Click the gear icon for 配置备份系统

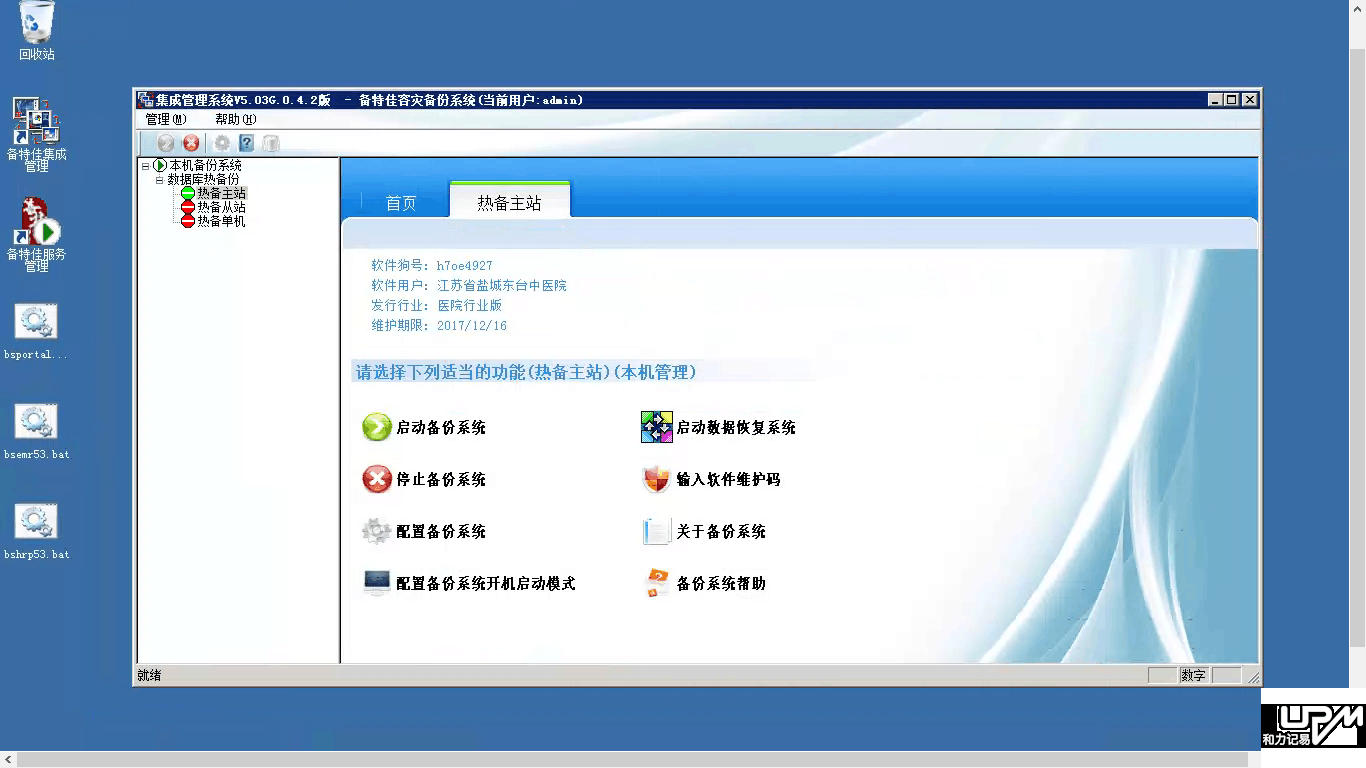(x=376, y=531)
